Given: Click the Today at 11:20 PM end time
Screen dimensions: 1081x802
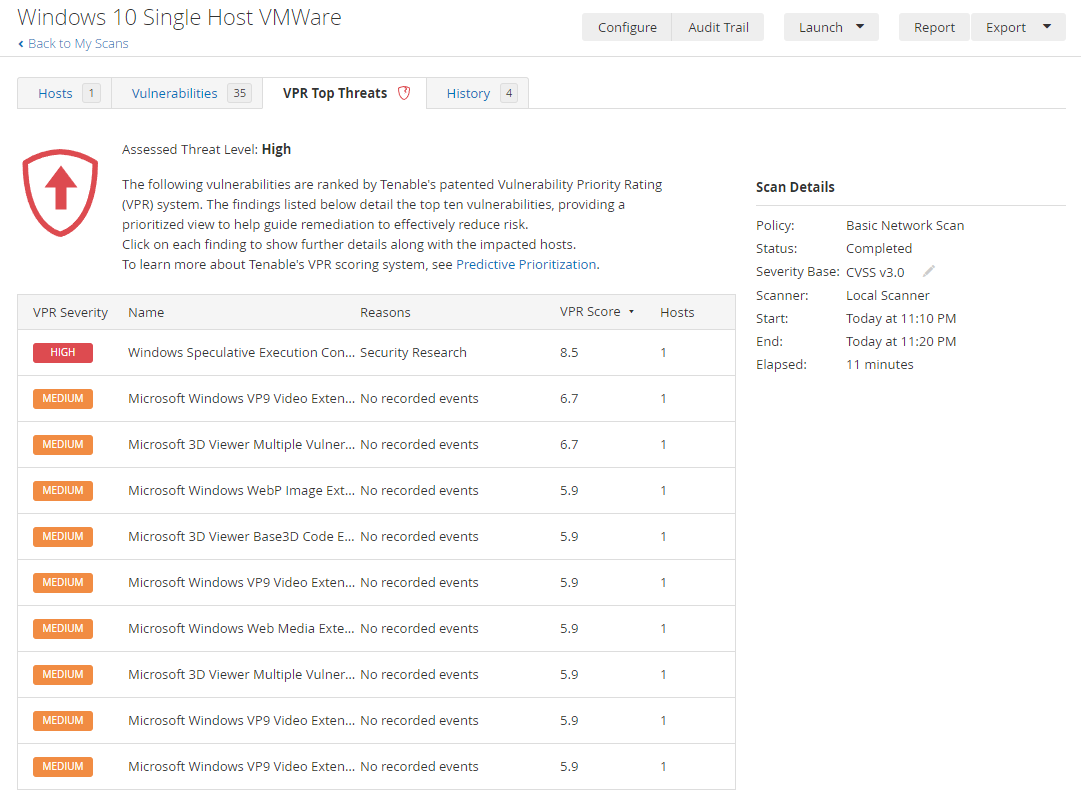Looking at the screenshot, I should pyautogui.click(x=901, y=341).
